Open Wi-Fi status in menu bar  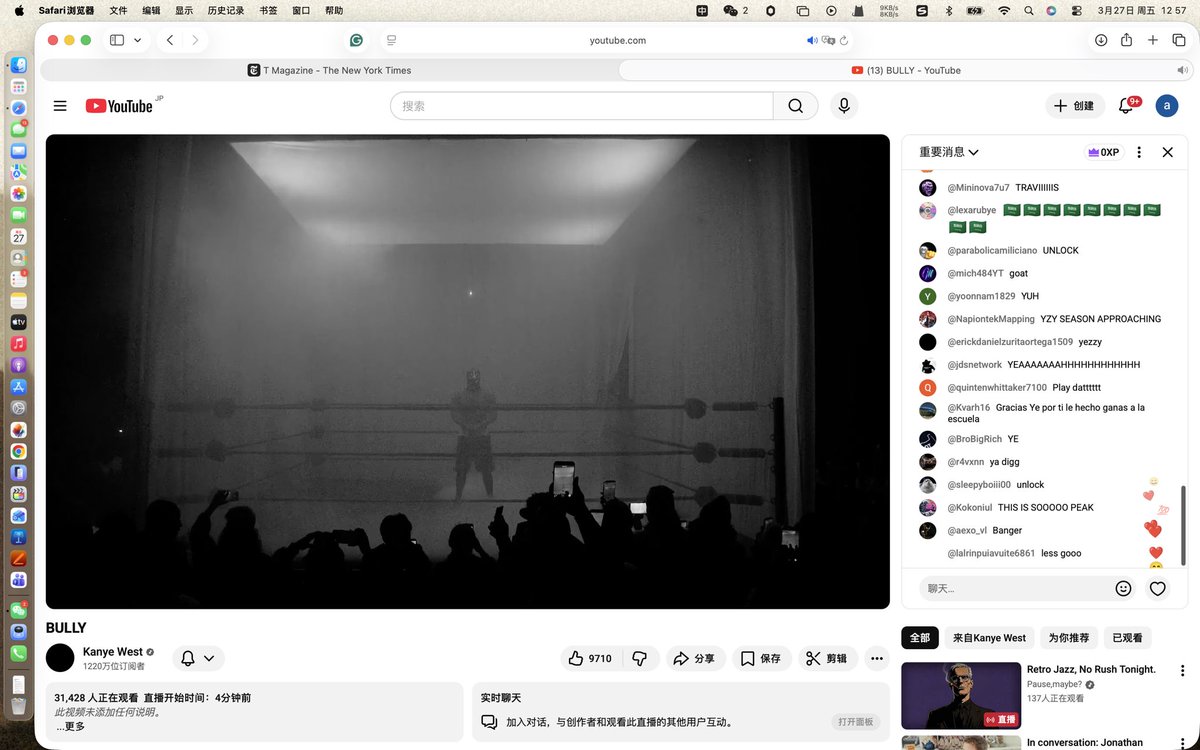pyautogui.click(x=1004, y=10)
